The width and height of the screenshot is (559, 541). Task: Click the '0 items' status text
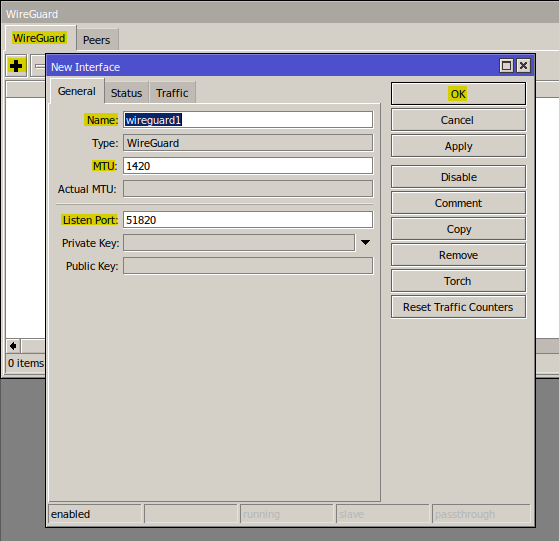26,363
